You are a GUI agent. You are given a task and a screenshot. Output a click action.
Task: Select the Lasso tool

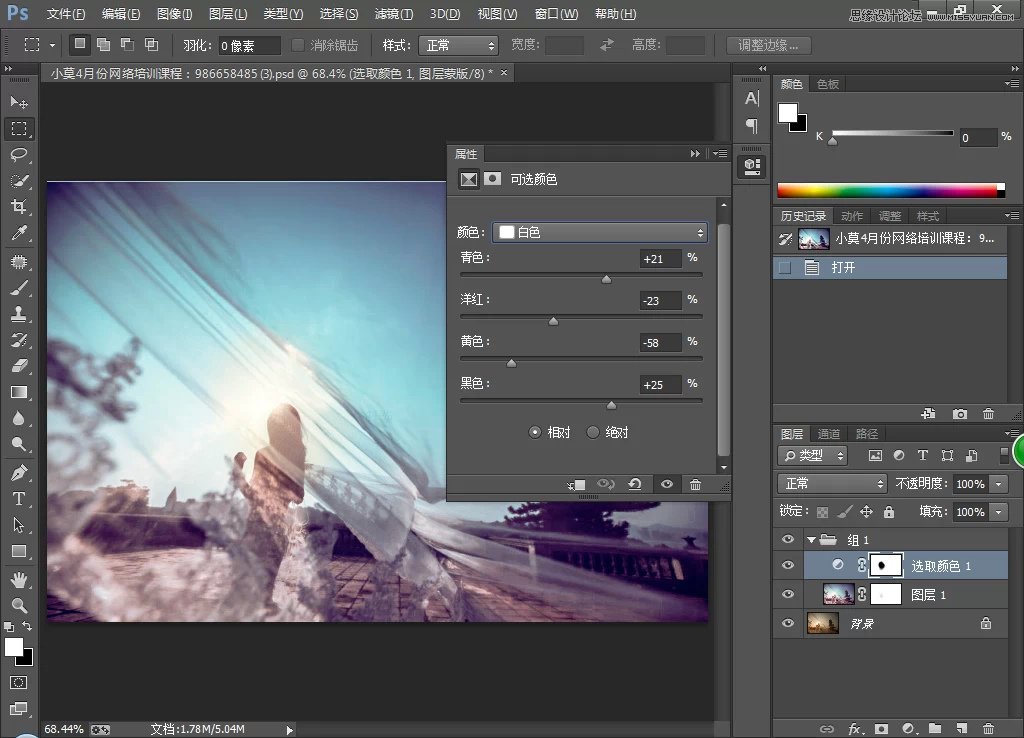[19, 155]
